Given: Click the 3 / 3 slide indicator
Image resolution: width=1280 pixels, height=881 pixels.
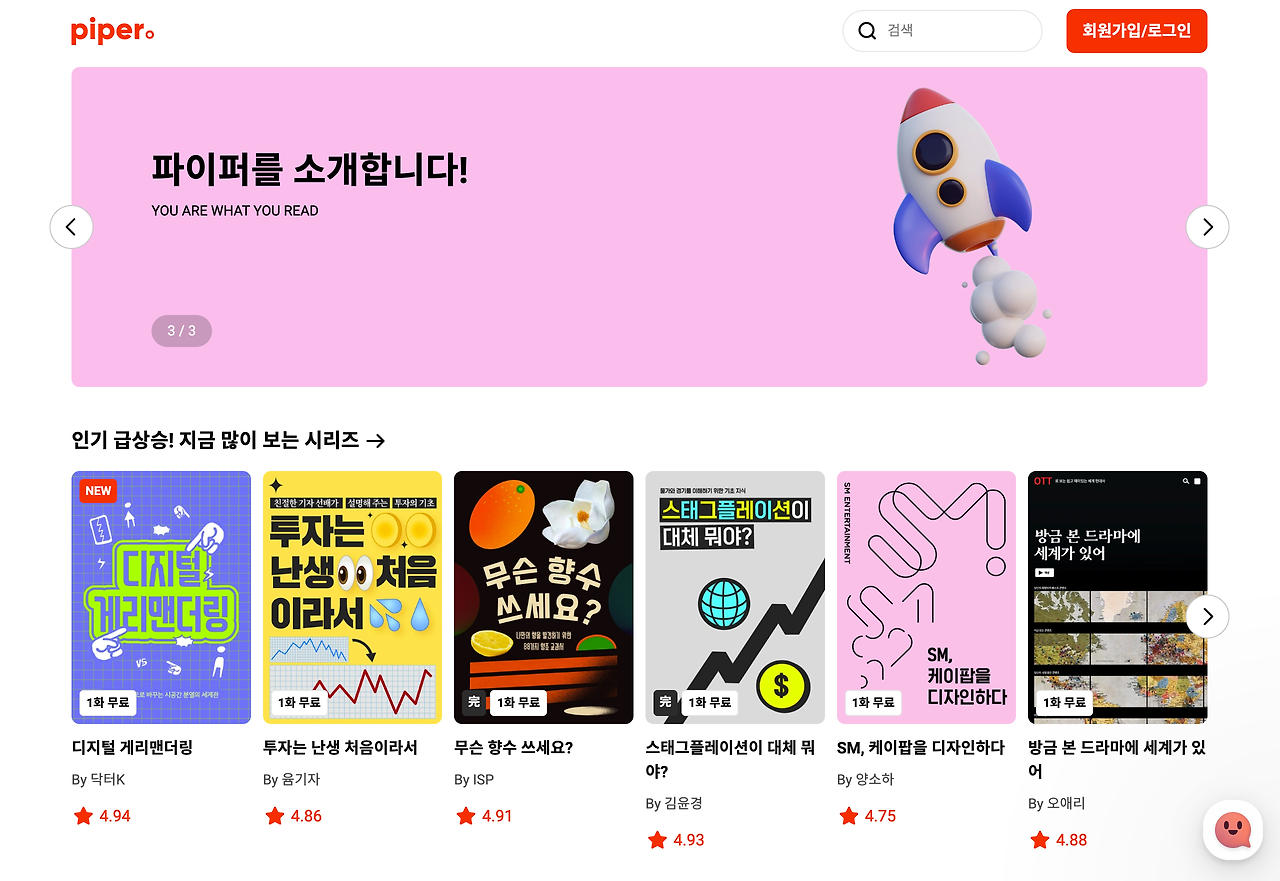Looking at the screenshot, I should coord(181,331).
